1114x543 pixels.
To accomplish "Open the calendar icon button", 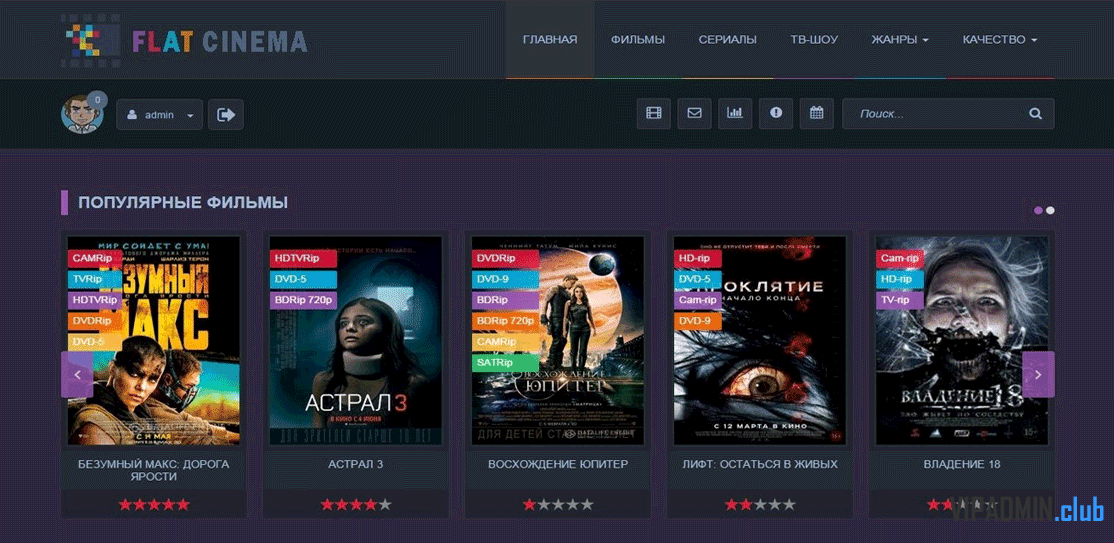I will [816, 114].
